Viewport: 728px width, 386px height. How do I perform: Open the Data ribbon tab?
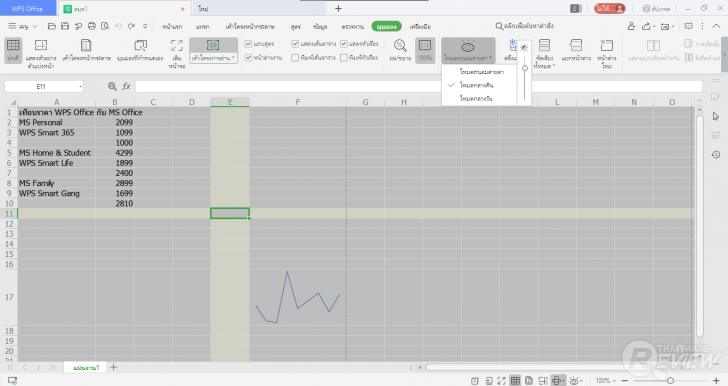(320, 26)
